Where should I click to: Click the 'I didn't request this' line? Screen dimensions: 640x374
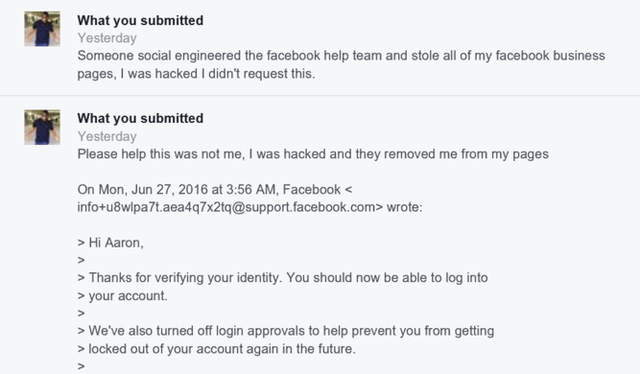click(x=196, y=74)
